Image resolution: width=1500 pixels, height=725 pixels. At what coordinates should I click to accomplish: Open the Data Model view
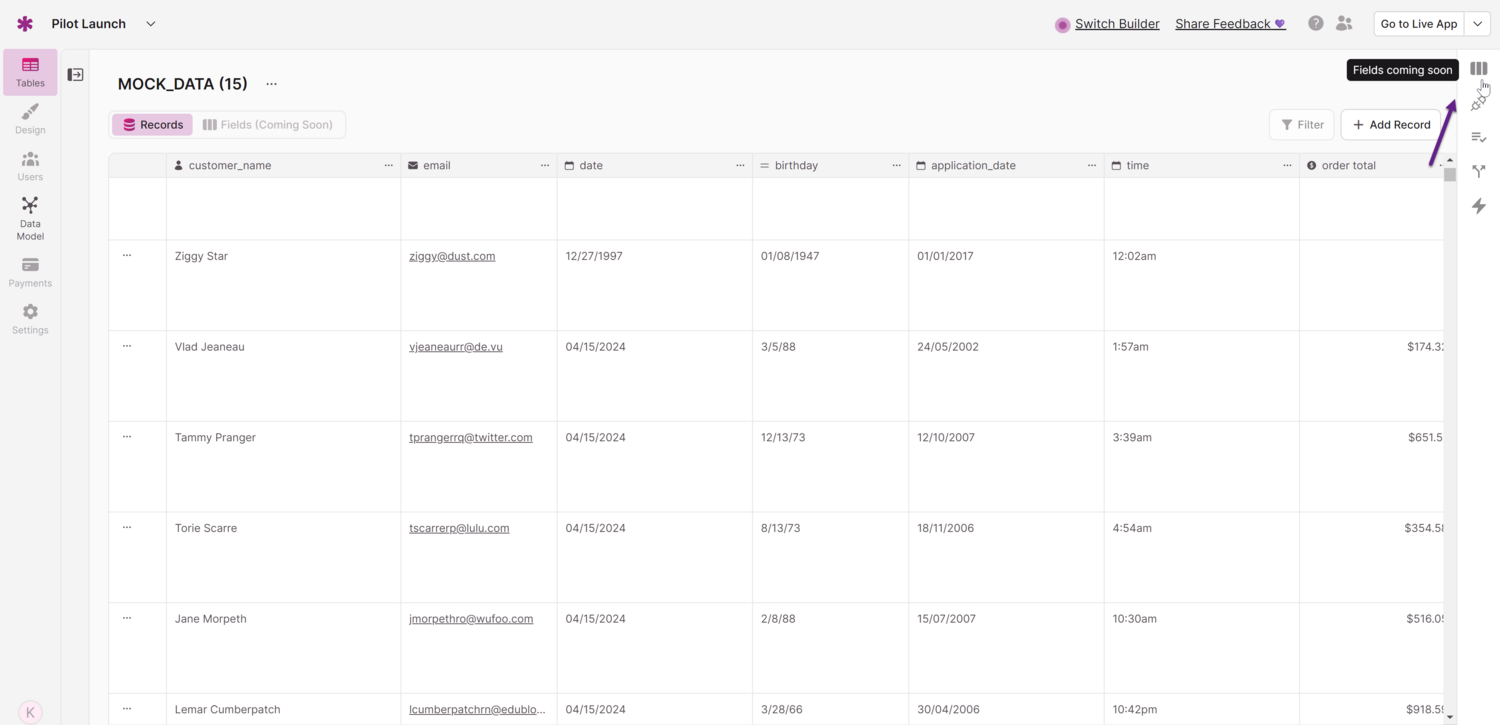(x=30, y=217)
